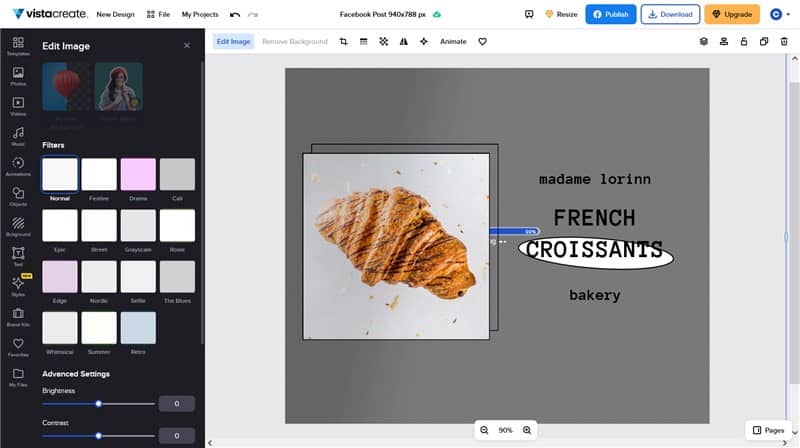Toggle the lock element icon
This screenshot has width=800, height=448.
click(x=744, y=41)
